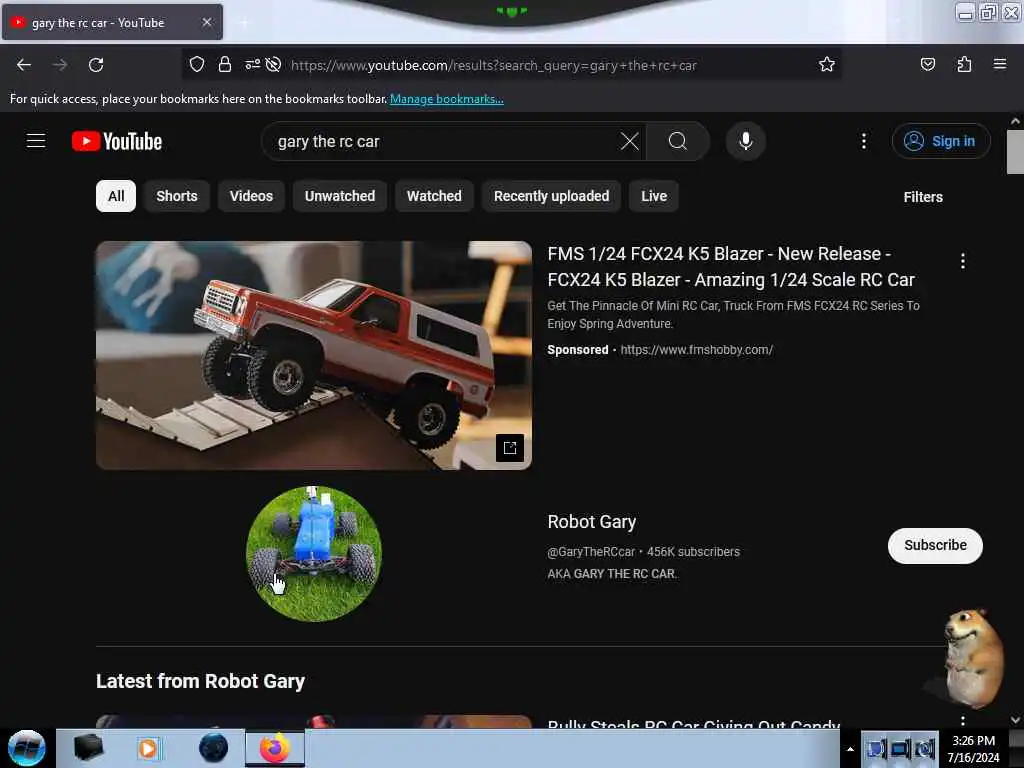Click the page scrollbar up arrow

[x=1015, y=121]
